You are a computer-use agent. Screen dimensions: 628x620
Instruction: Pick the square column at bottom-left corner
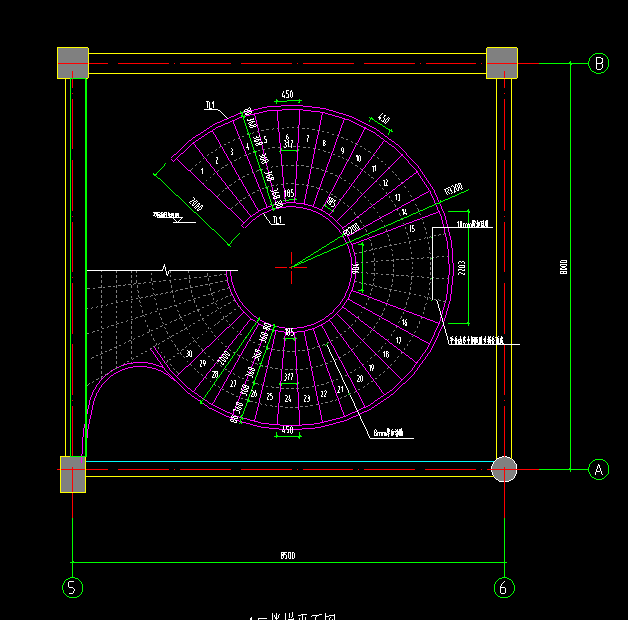[x=73, y=474]
